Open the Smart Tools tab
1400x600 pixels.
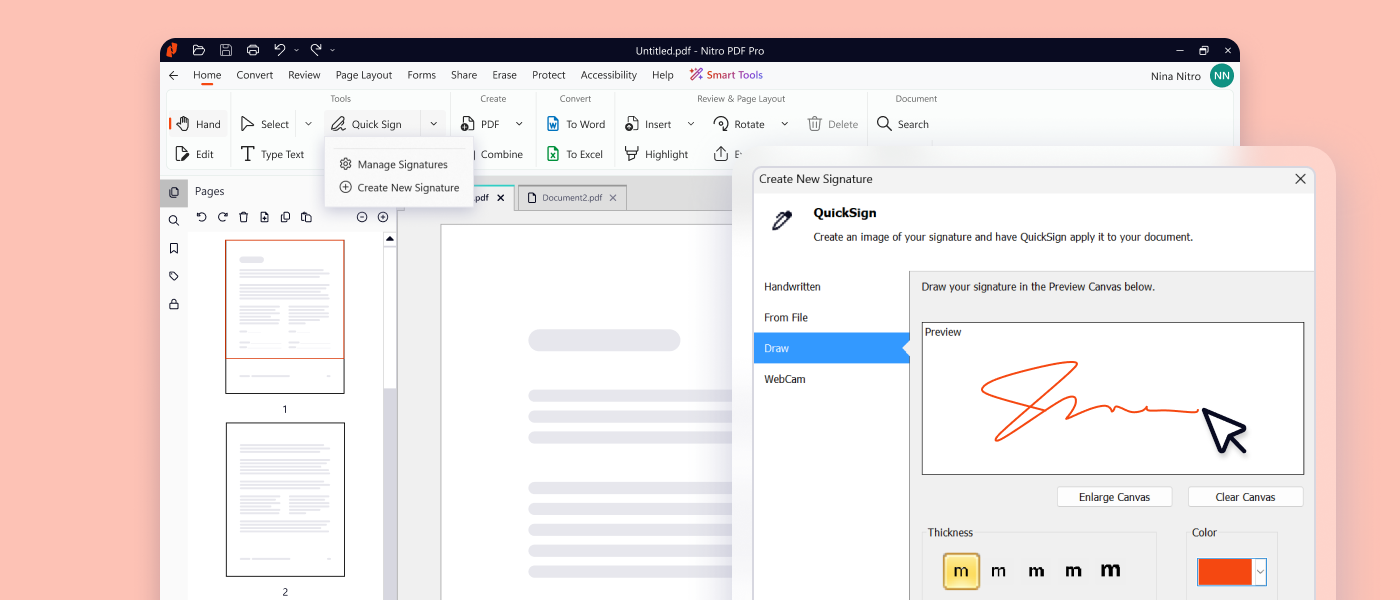[726, 75]
